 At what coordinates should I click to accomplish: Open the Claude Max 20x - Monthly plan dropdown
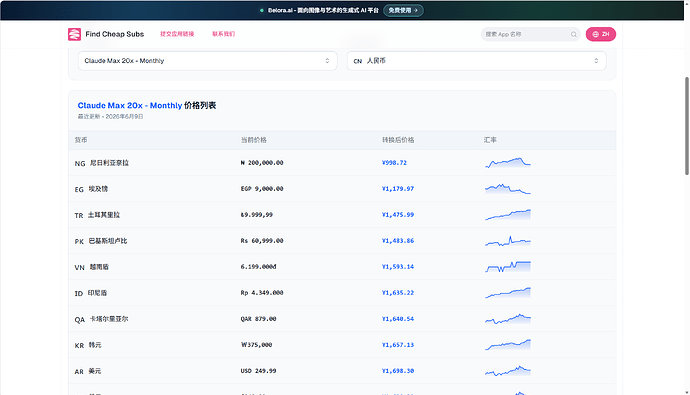[x=208, y=61]
